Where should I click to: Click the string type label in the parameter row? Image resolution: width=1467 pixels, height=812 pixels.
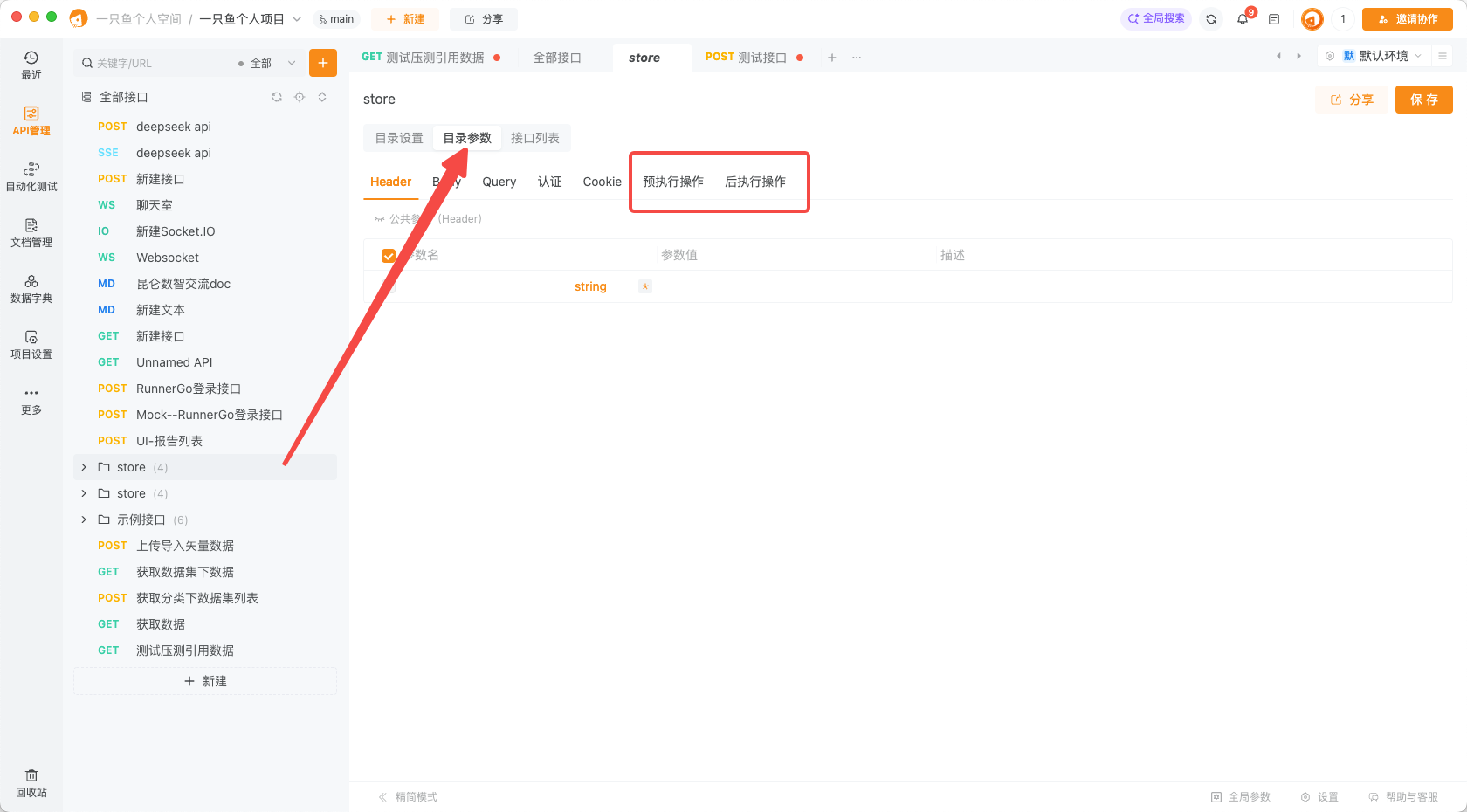590,286
